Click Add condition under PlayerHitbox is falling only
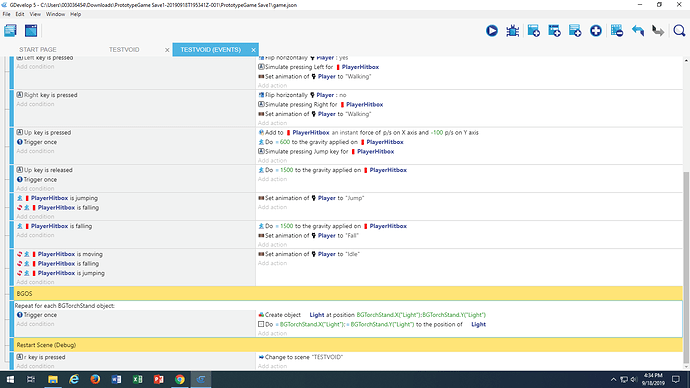Viewport: 690px width, 388px height. pyautogui.click(x=35, y=235)
